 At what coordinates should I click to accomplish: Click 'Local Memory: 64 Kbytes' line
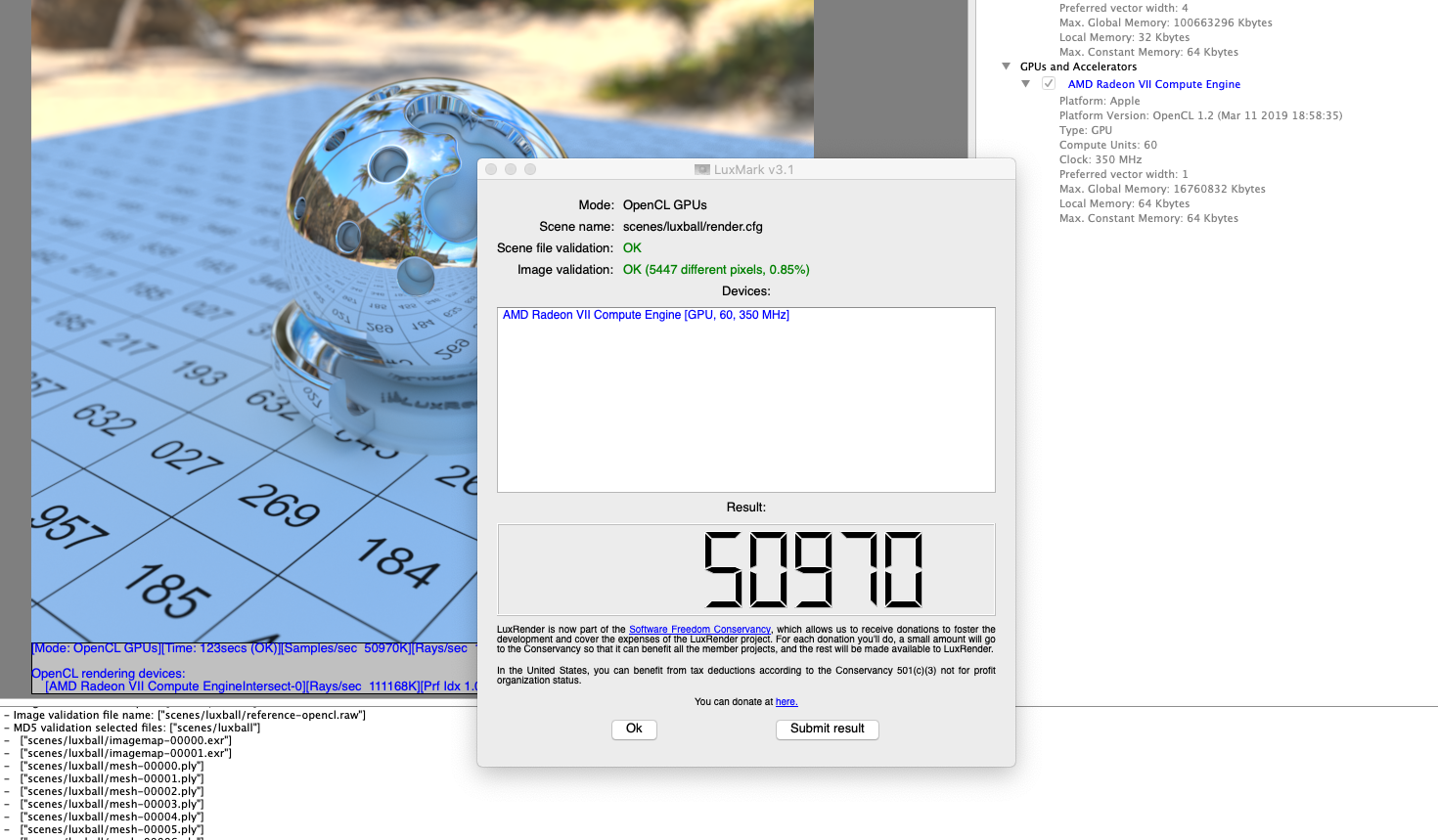(x=1124, y=203)
